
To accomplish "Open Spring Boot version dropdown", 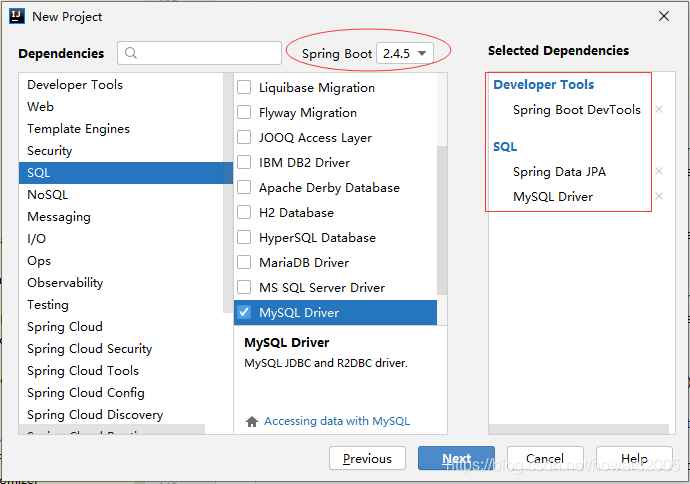I will tap(405, 53).
